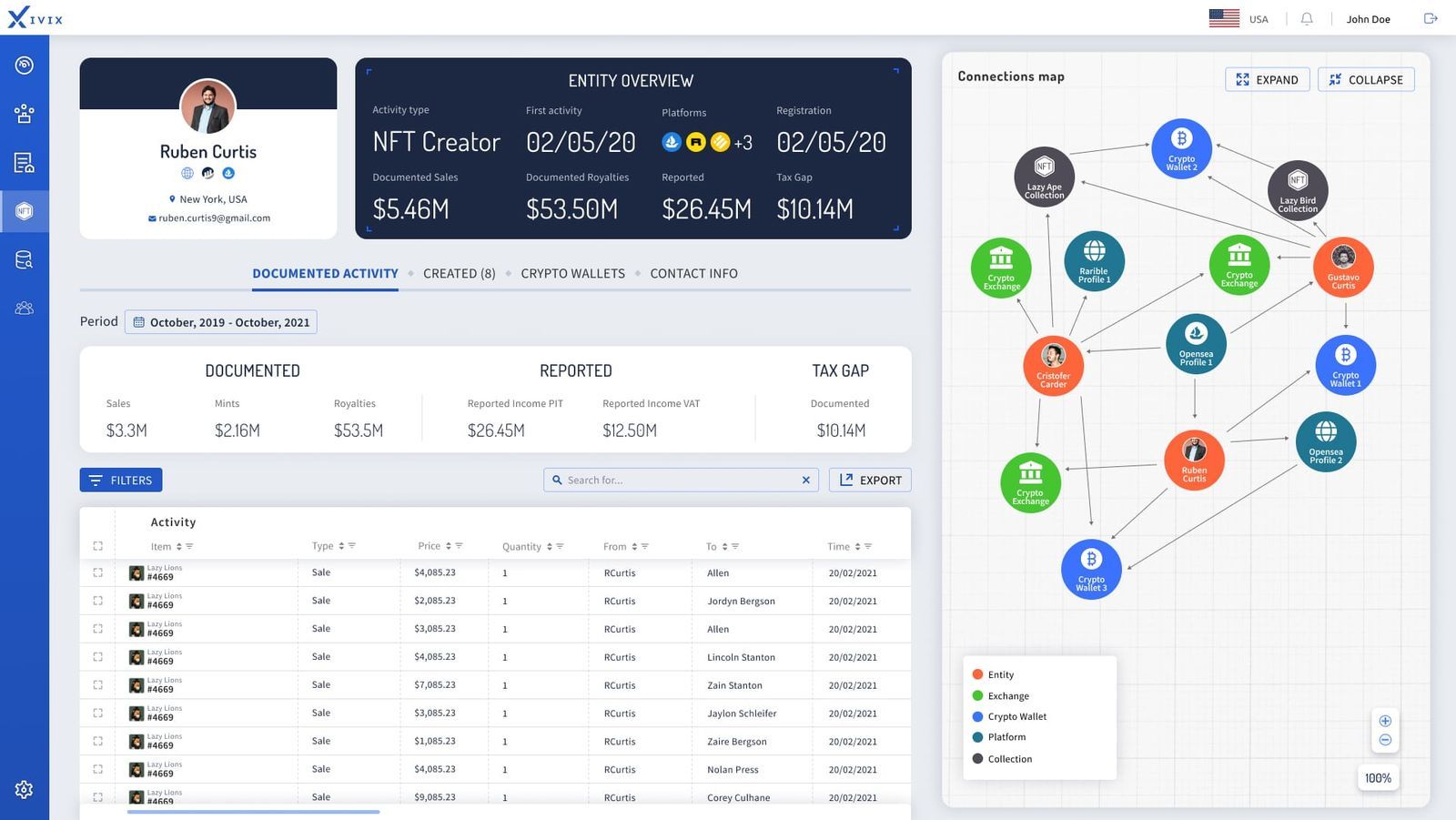This screenshot has width=1456, height=820.
Task: Export the activity data
Action: coord(869,480)
